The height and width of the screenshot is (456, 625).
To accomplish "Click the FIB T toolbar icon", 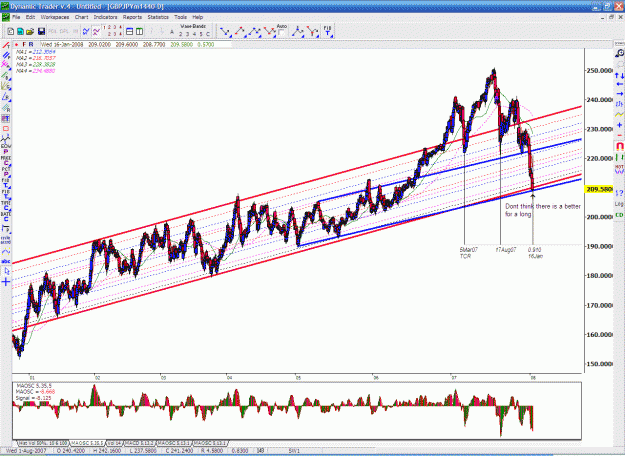I will click(x=327, y=31).
